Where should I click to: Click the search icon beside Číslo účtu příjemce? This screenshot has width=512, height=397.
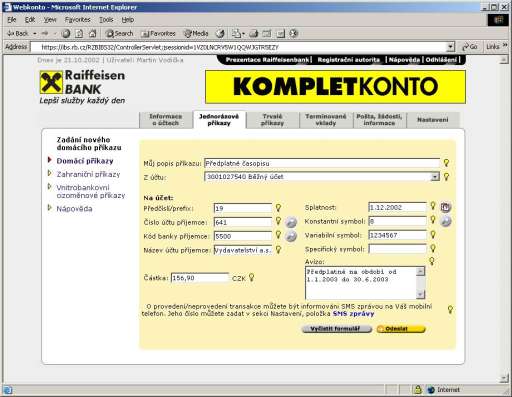291,222
